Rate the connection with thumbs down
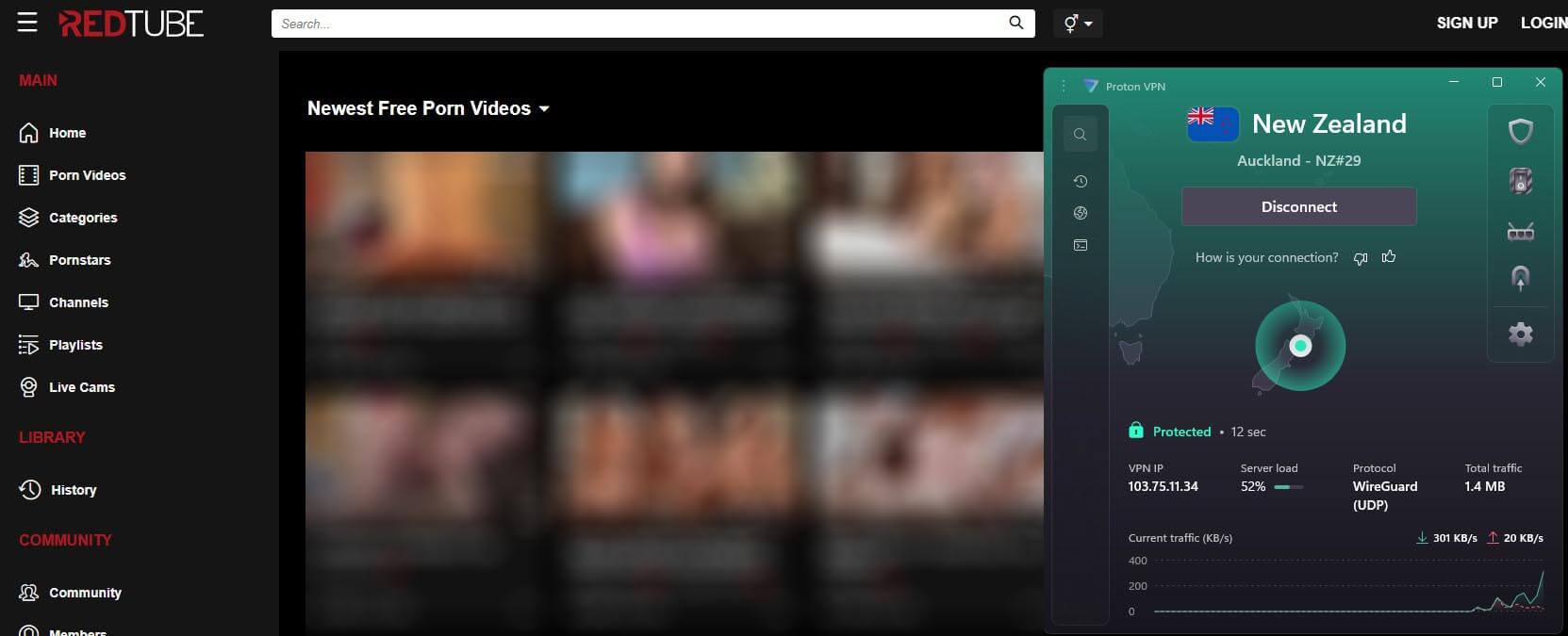This screenshot has height=636, width=1568. pyautogui.click(x=1360, y=258)
